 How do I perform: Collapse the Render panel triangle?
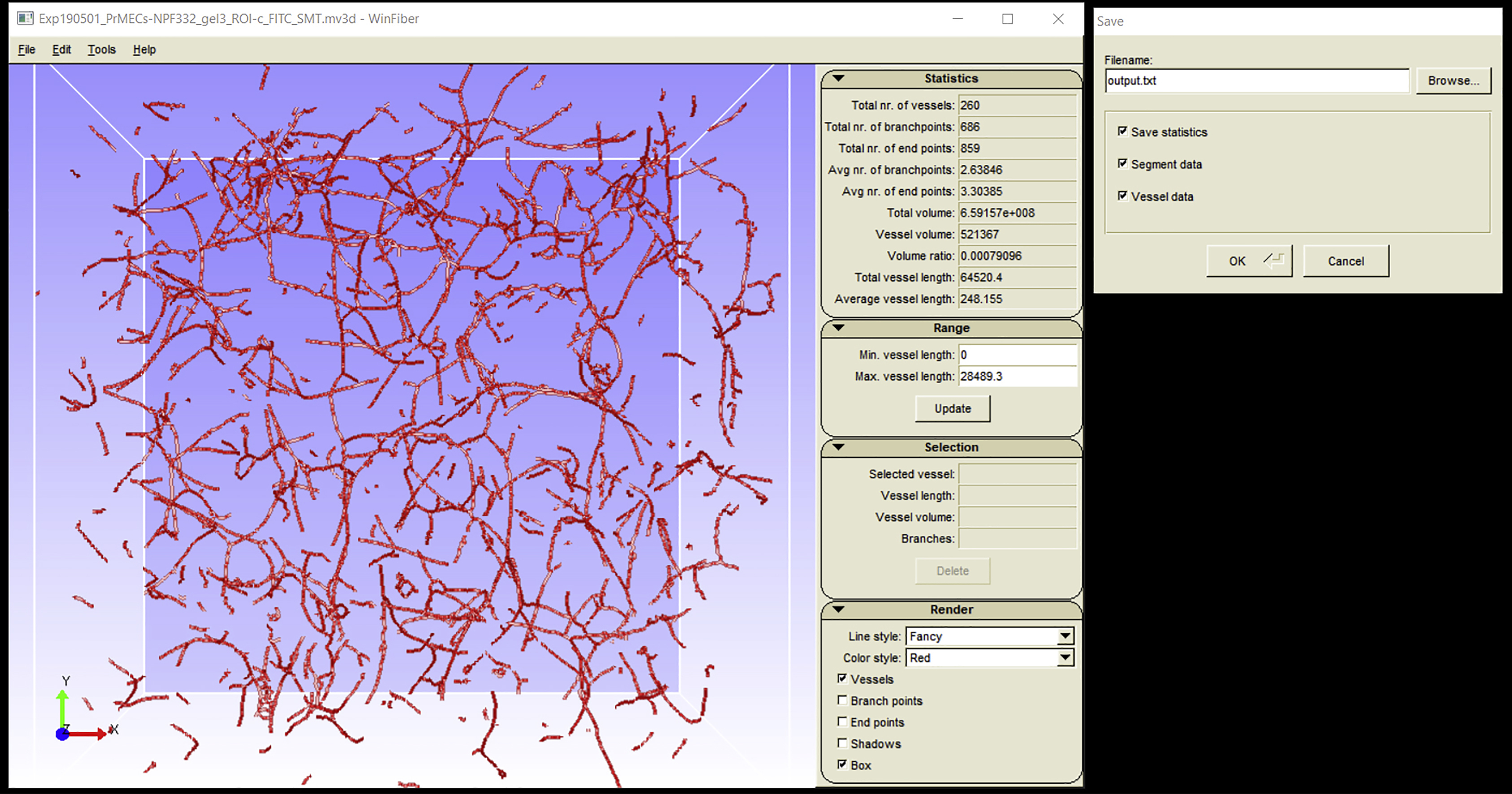pyautogui.click(x=839, y=609)
